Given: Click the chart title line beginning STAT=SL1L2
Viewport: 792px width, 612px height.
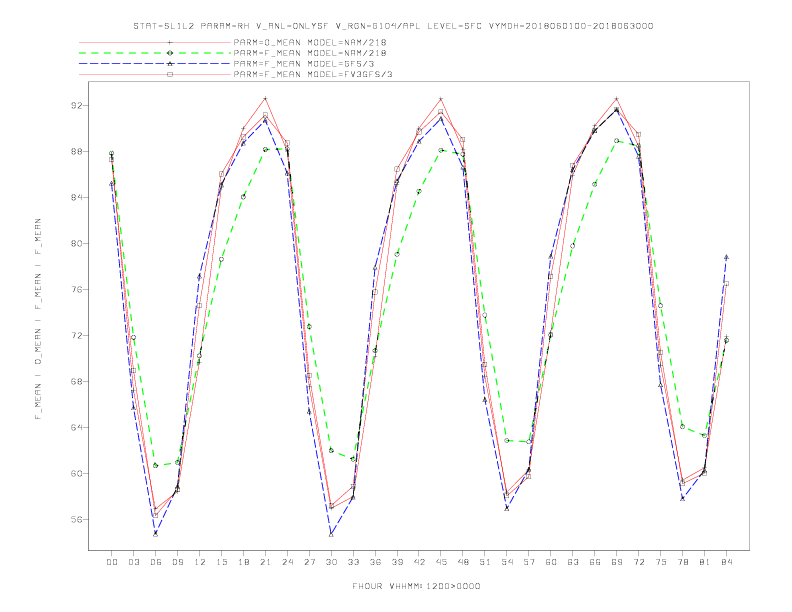Looking at the screenshot, I should pyautogui.click(x=393, y=26).
